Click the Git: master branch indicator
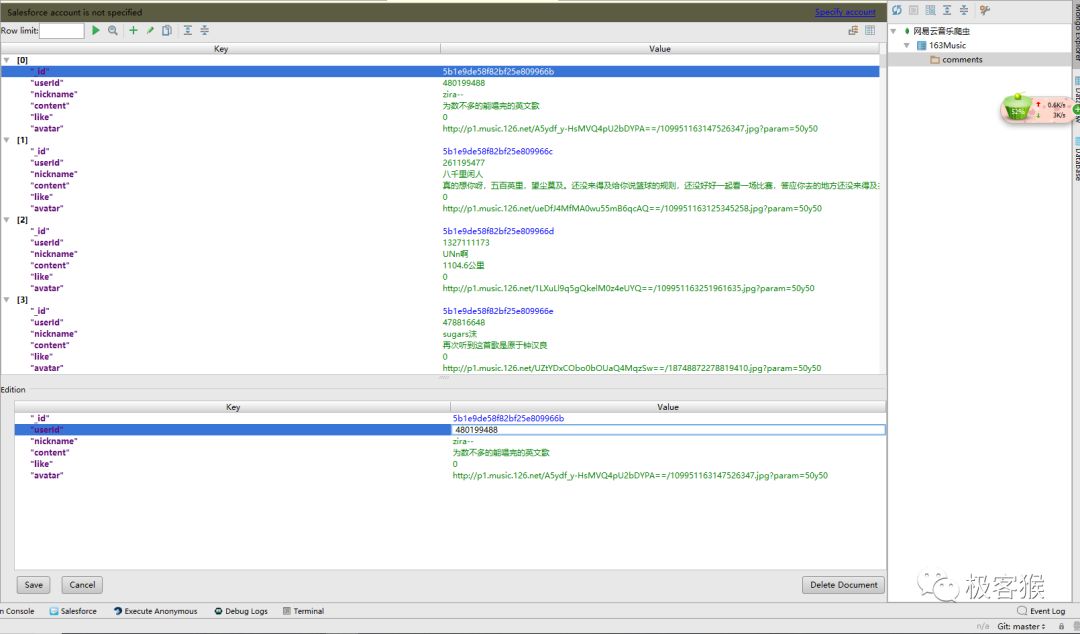1080x634 pixels. pos(1021,626)
